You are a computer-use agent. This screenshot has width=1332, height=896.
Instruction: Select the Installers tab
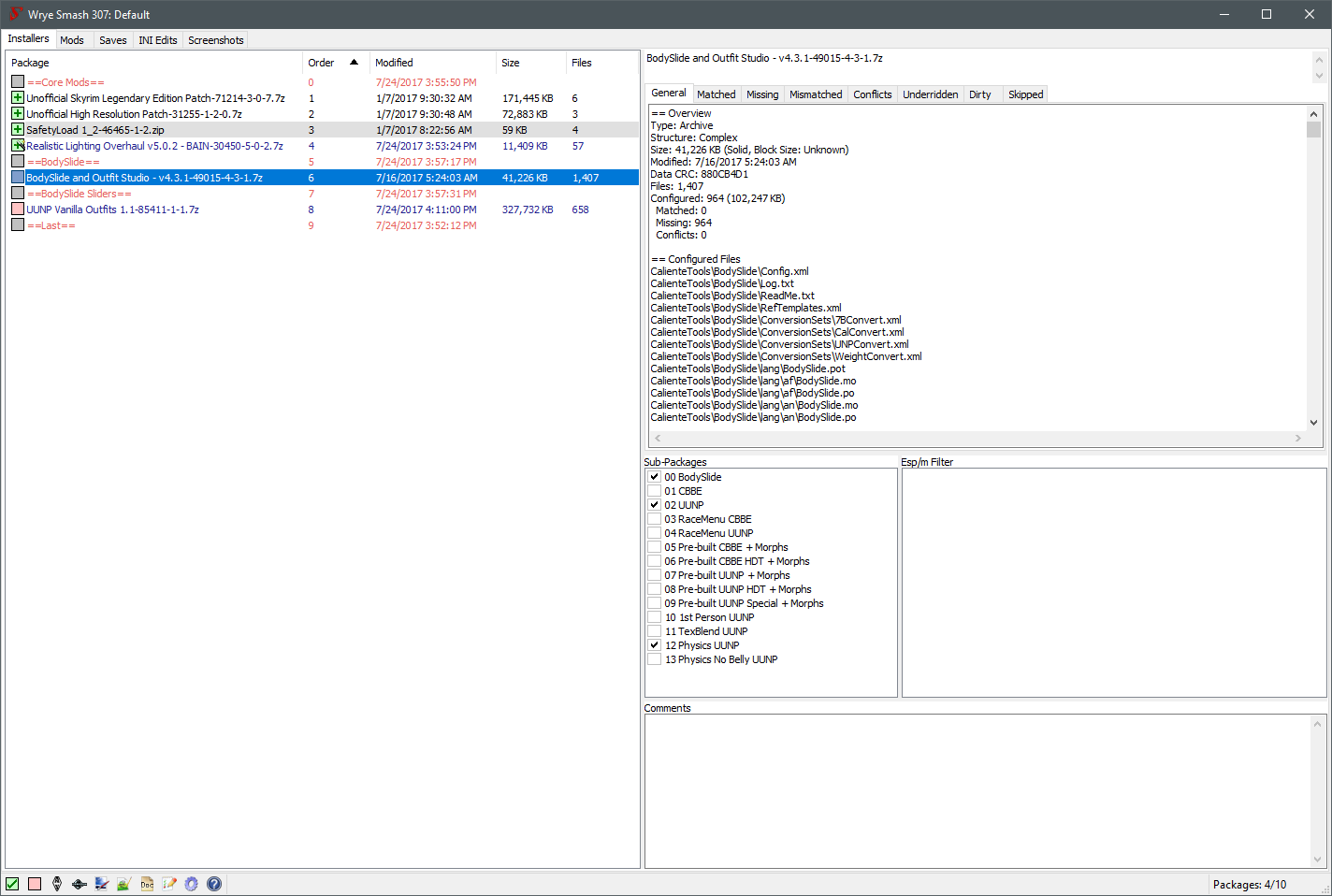click(28, 38)
